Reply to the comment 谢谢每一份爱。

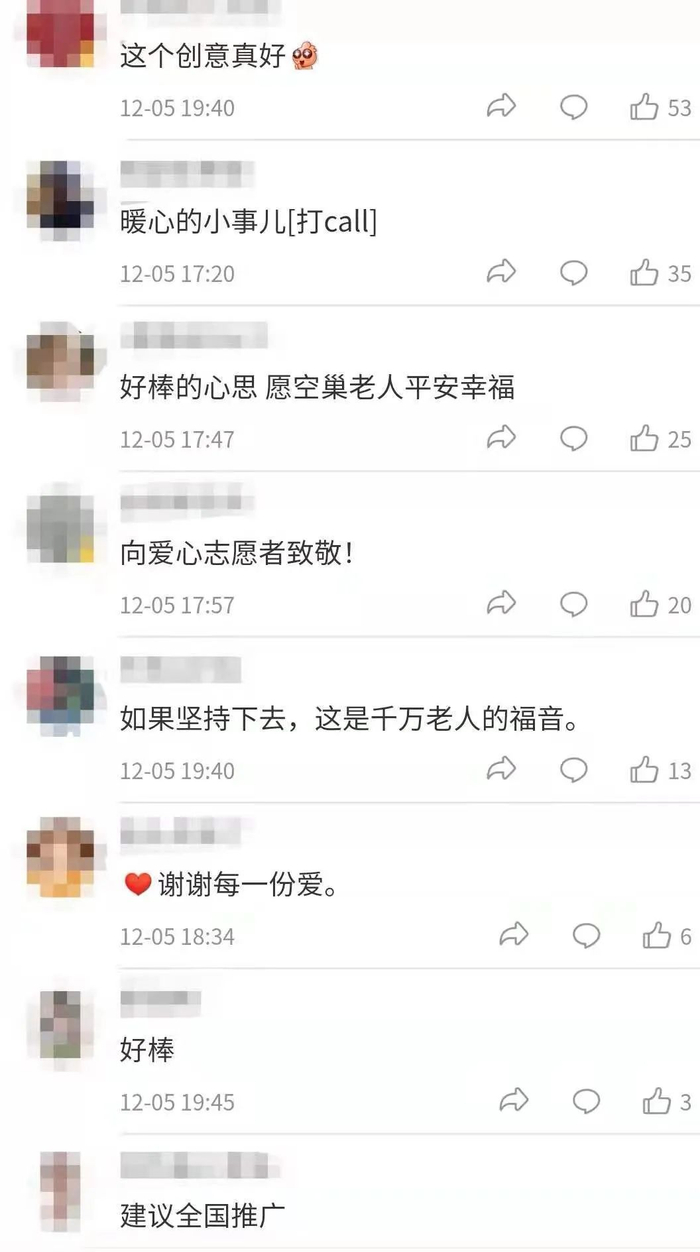coord(585,936)
